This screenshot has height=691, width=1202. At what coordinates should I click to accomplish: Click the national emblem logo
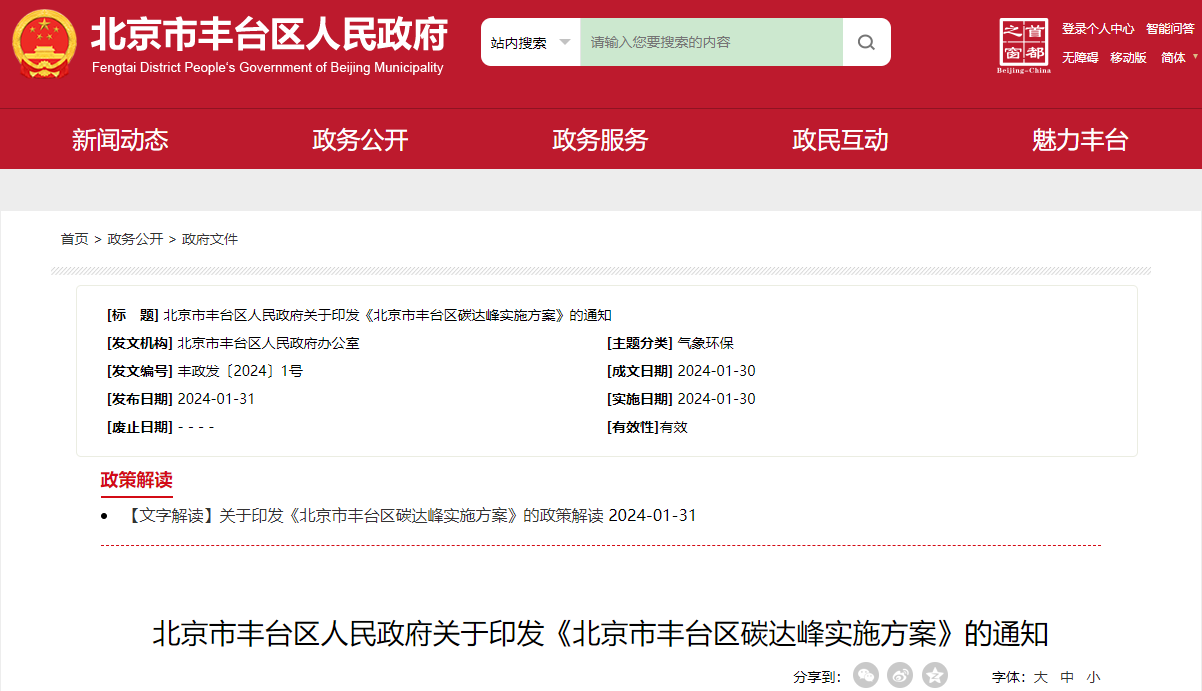coord(44,45)
